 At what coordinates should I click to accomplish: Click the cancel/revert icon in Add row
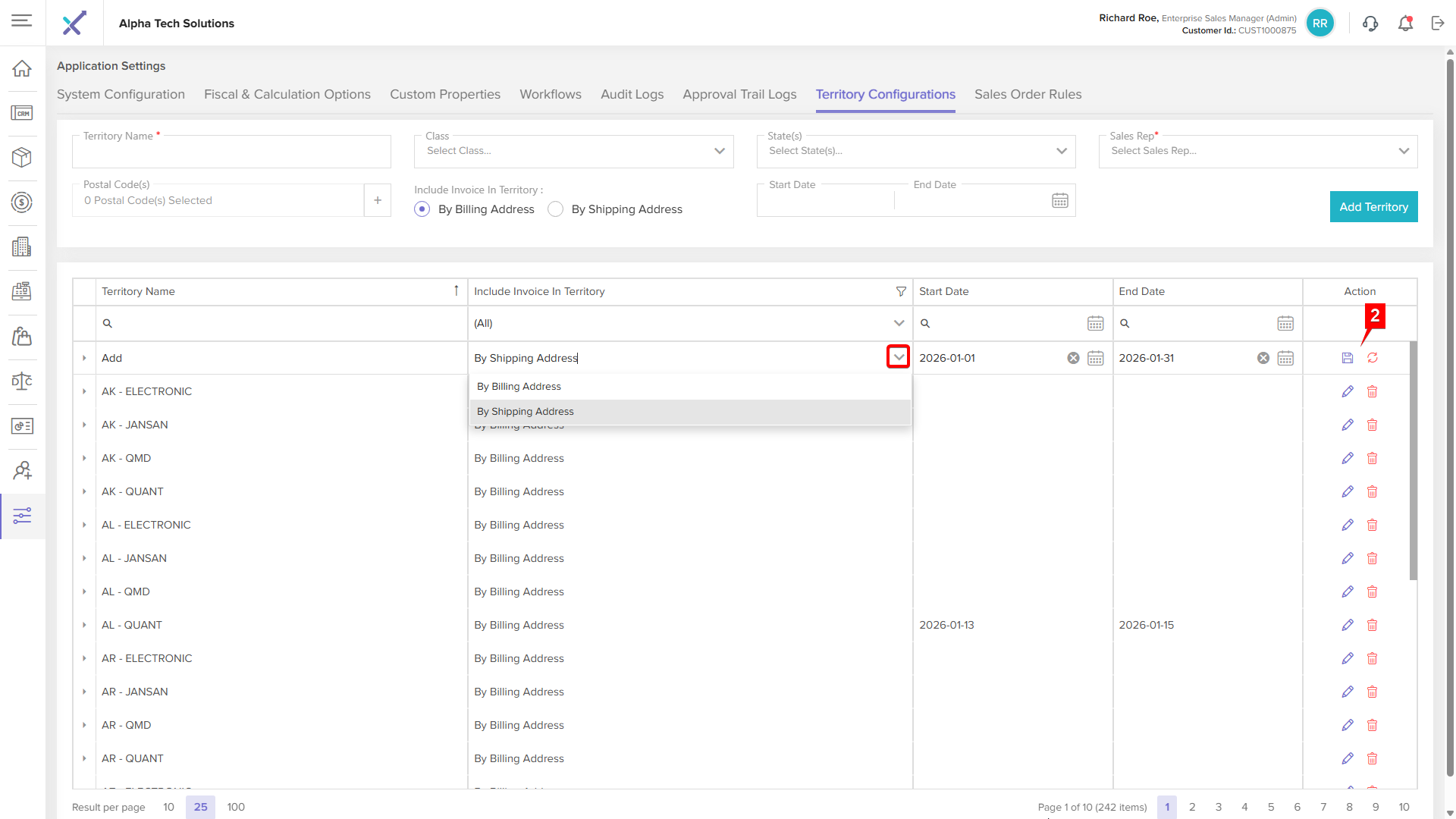(1372, 358)
